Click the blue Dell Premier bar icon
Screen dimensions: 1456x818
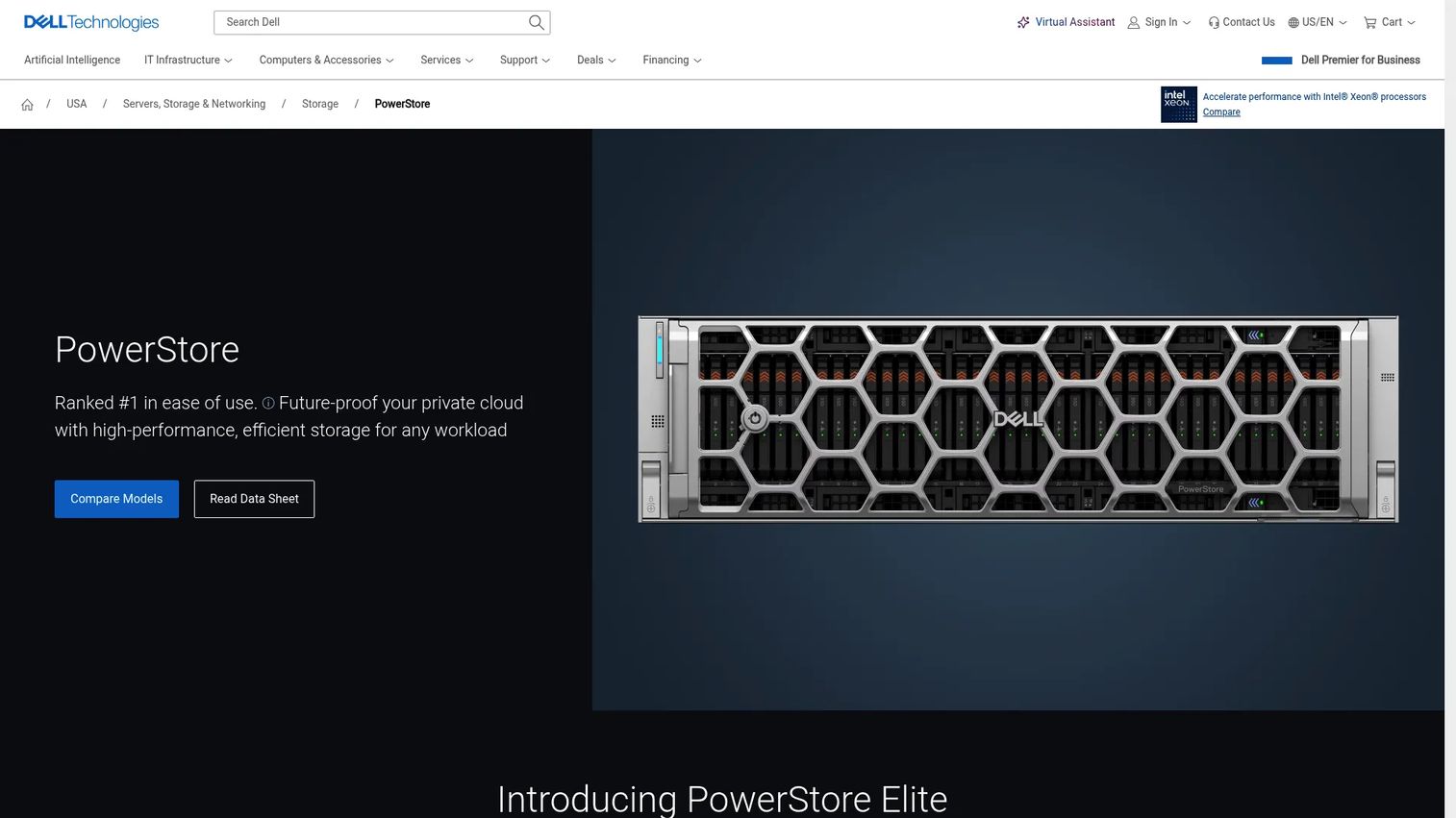[1276, 61]
